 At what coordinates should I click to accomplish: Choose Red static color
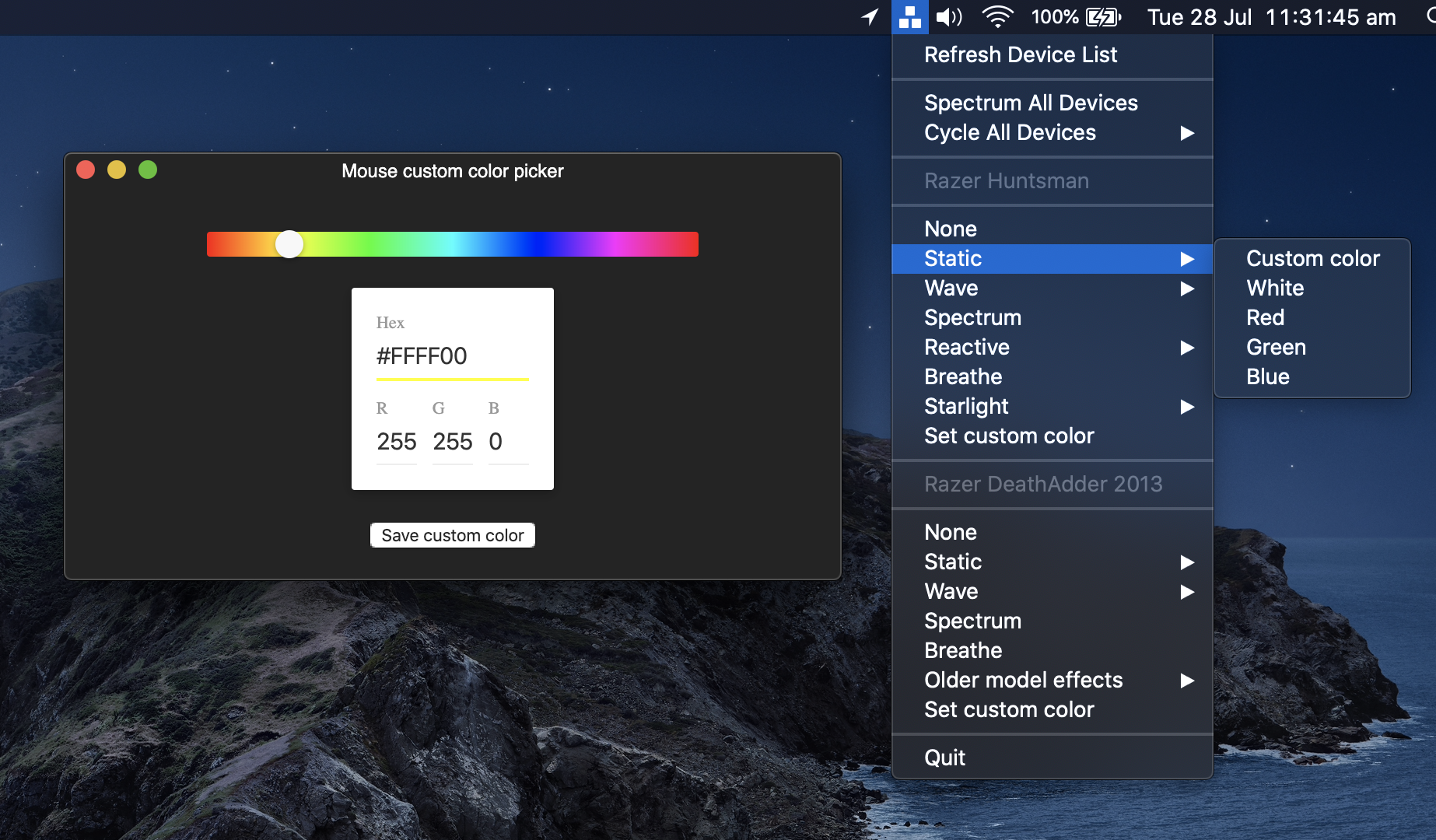pos(1312,317)
